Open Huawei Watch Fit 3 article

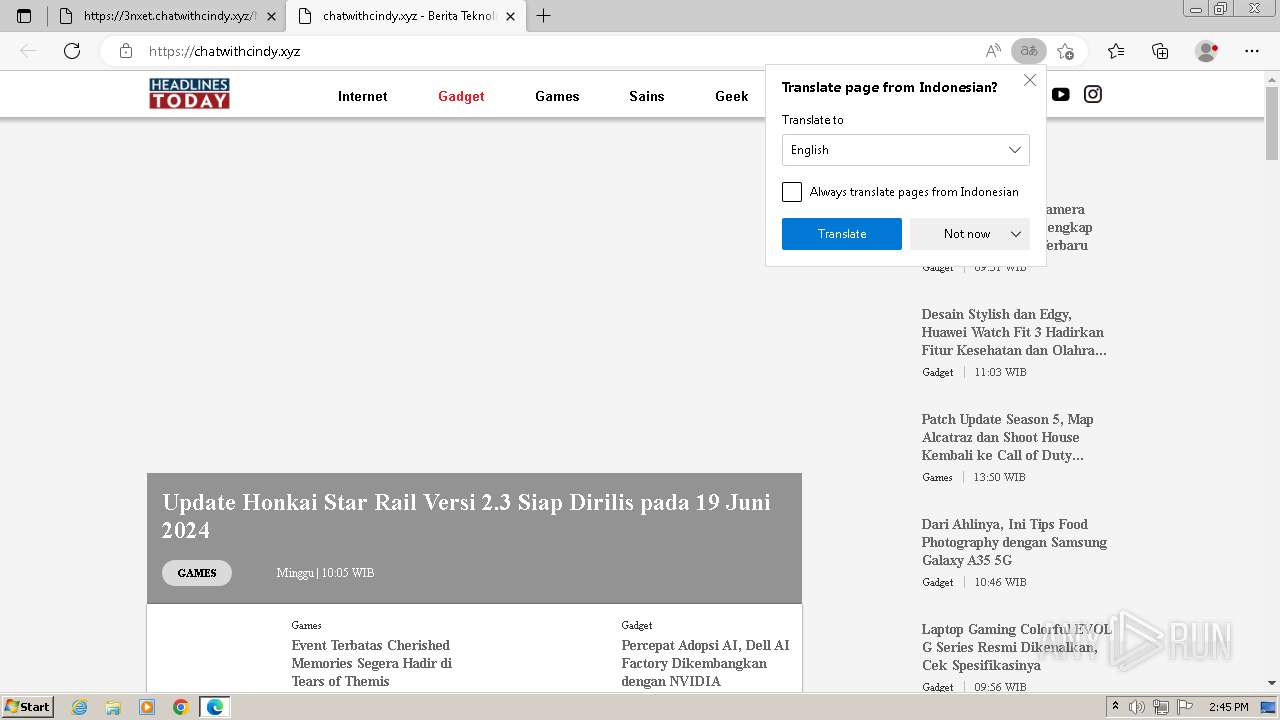1013,332
